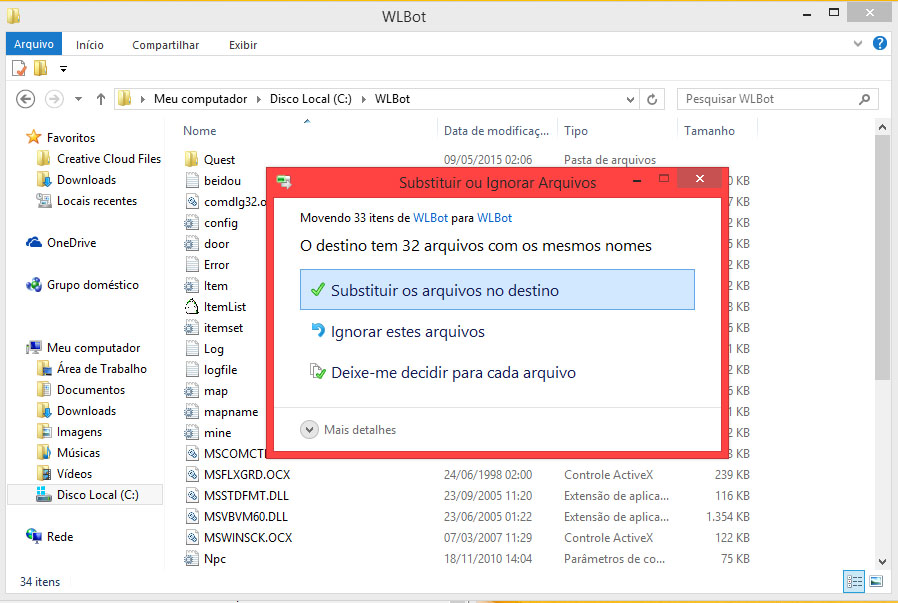Choose Deixe-me decidir para cada arquivo

[452, 373]
